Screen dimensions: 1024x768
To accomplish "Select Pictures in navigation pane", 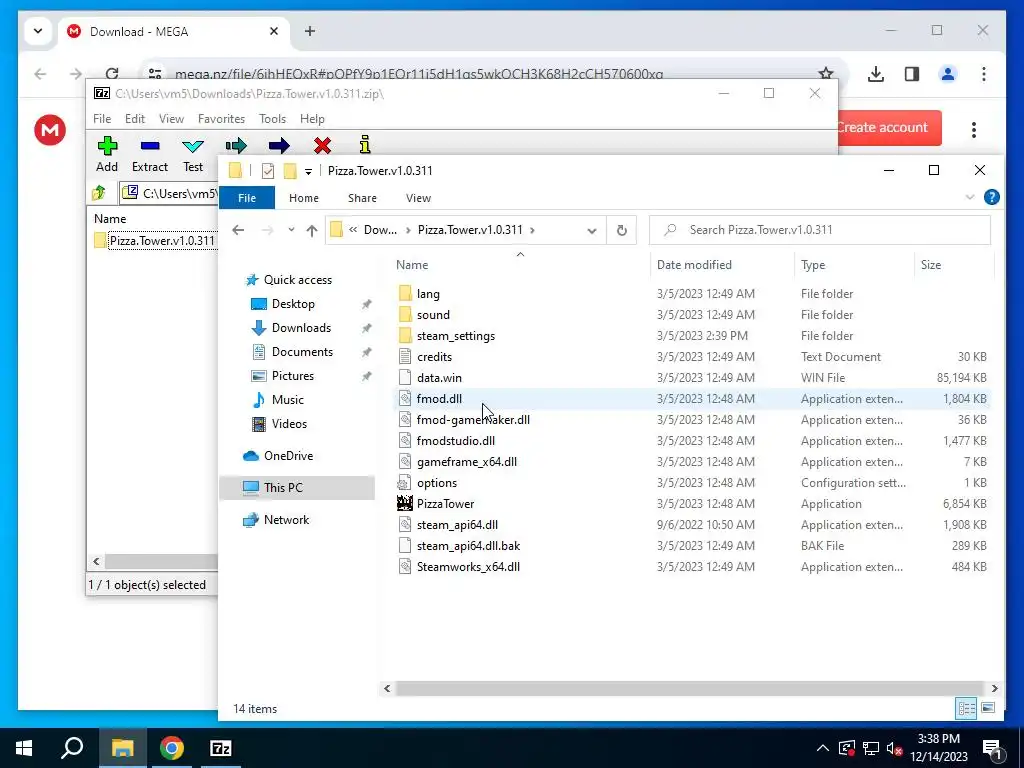I will click(x=293, y=376).
